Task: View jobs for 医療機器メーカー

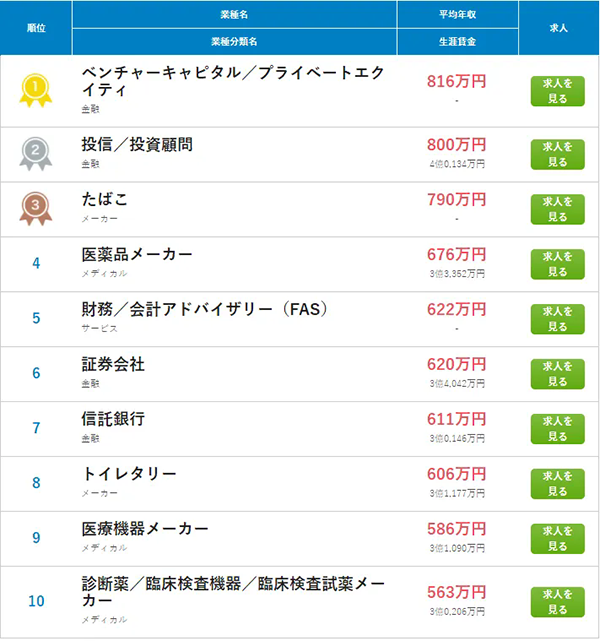Action: click(557, 539)
